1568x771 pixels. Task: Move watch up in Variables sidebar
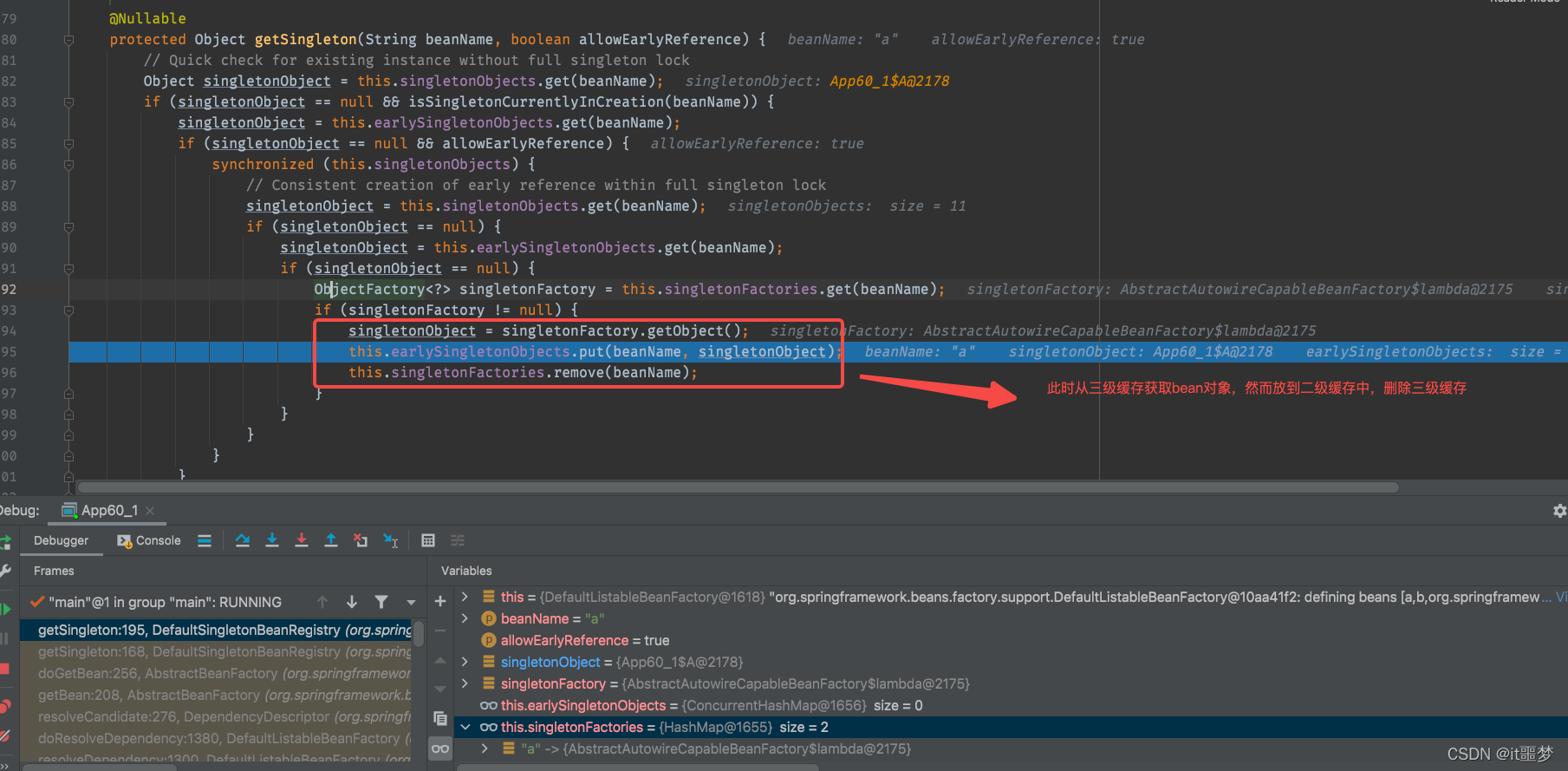pos(440,660)
